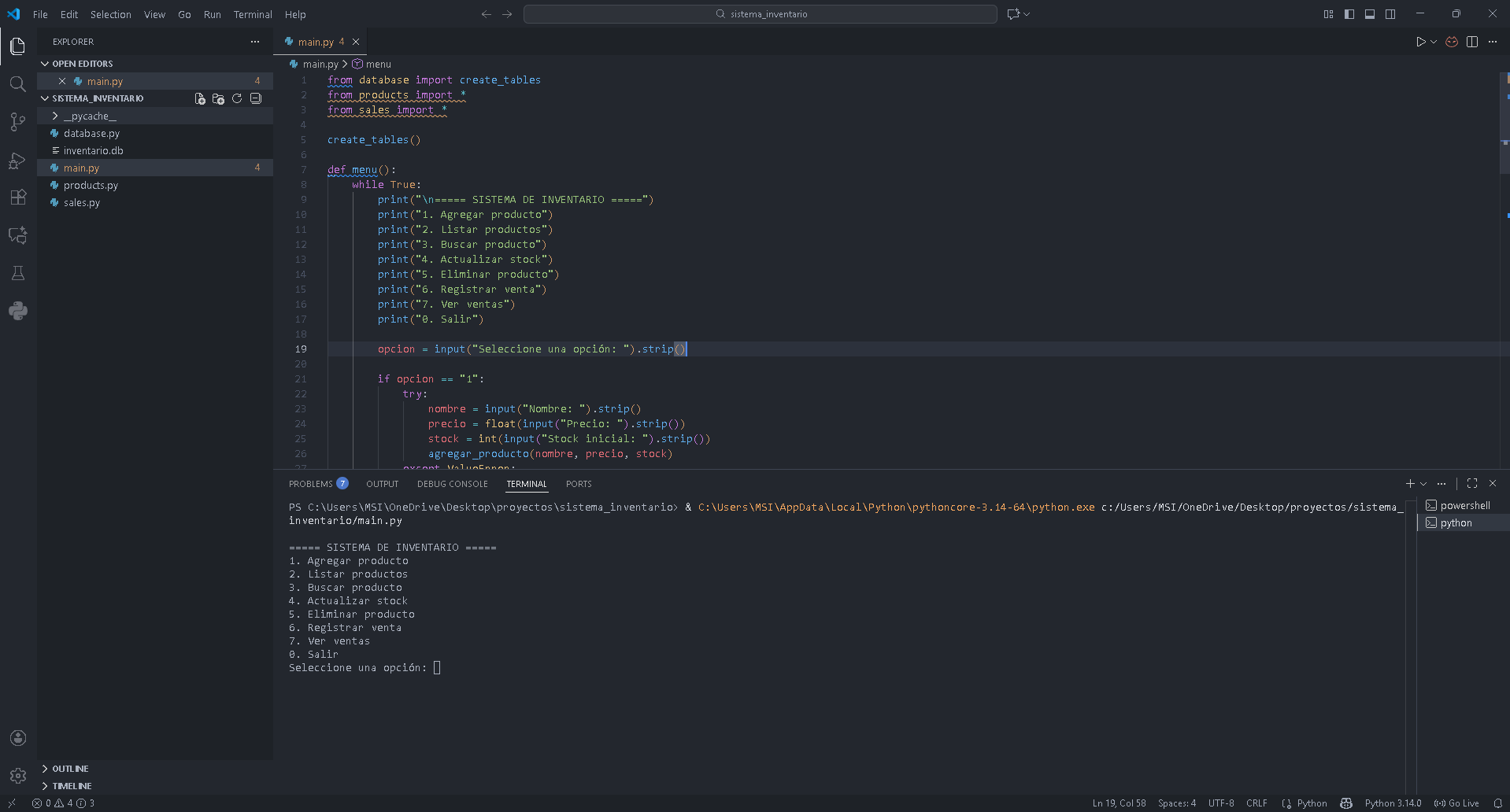Image resolution: width=1510 pixels, height=812 pixels.
Task: Expand the Outline section
Action: point(70,769)
